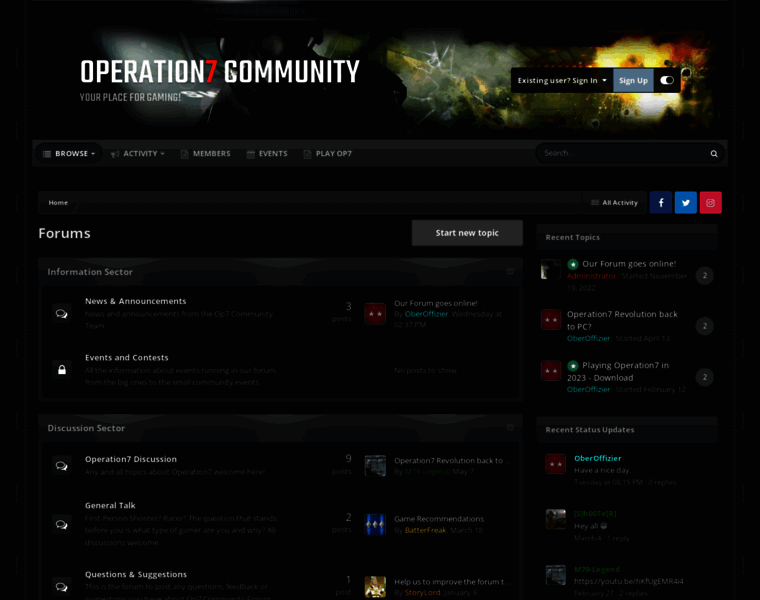Open OberOffizier avatar in News row
The height and width of the screenshot is (600, 760).
tap(375, 314)
